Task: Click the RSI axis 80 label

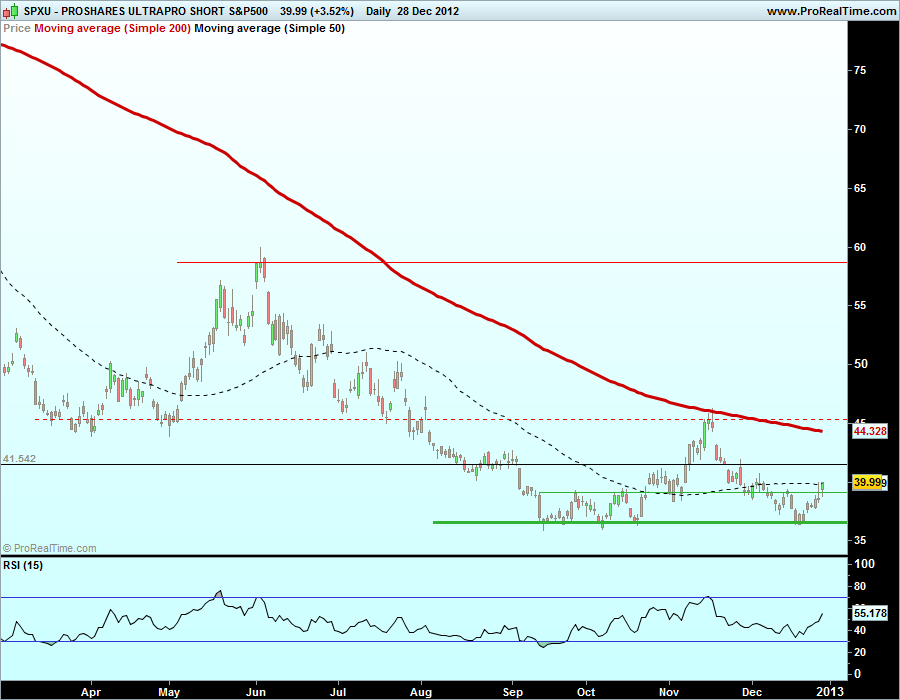Action: tap(860, 586)
